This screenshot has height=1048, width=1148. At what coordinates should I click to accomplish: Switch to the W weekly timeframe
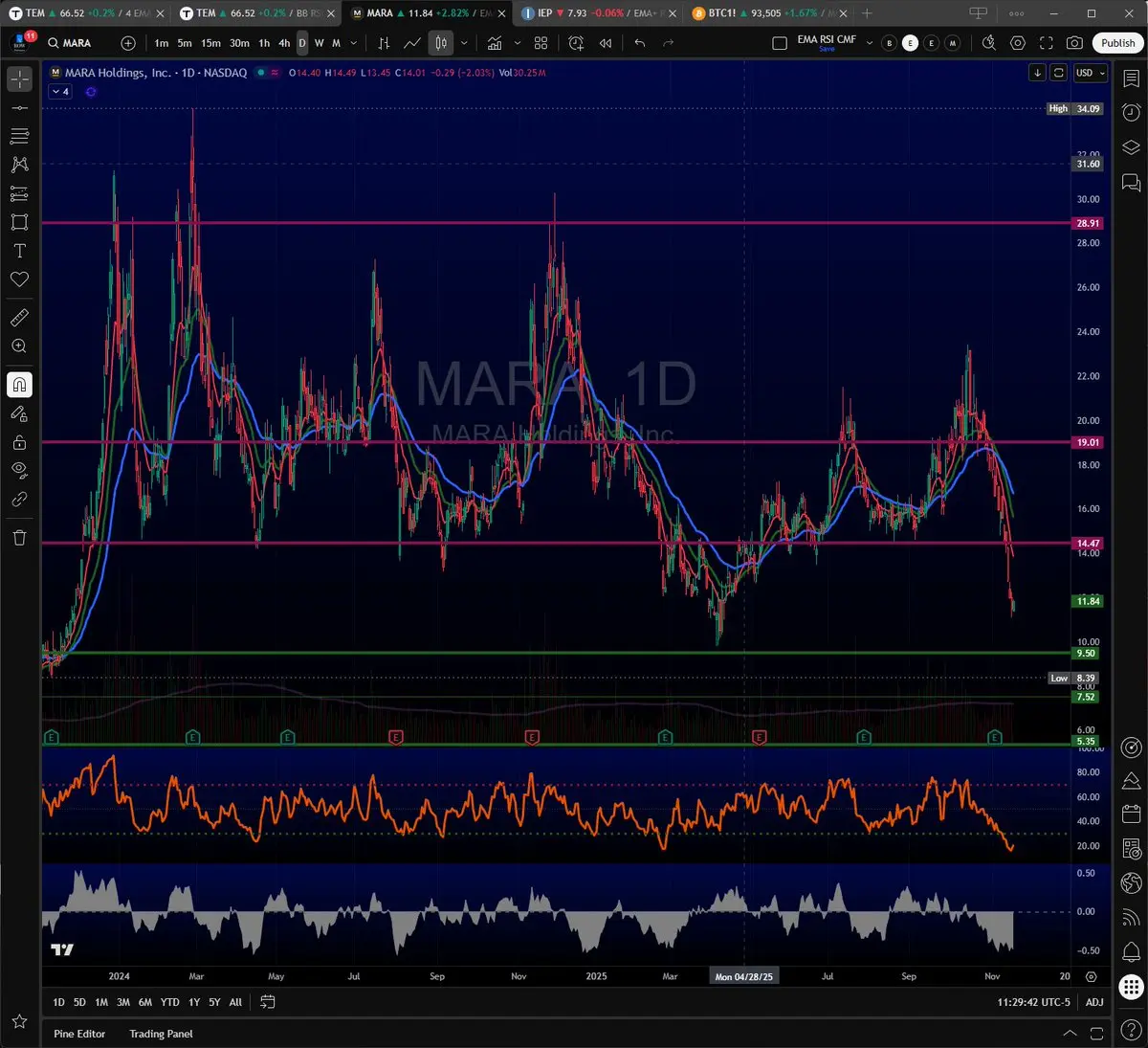tap(319, 43)
